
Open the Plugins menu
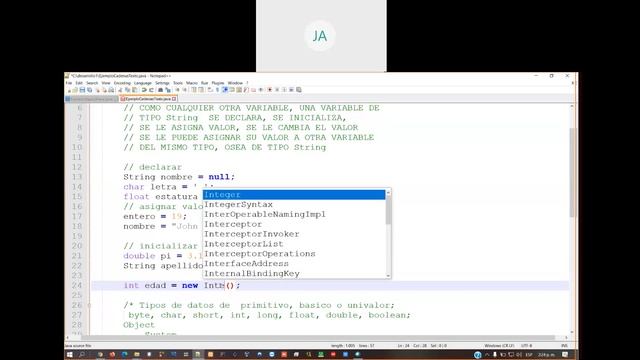tap(218, 83)
